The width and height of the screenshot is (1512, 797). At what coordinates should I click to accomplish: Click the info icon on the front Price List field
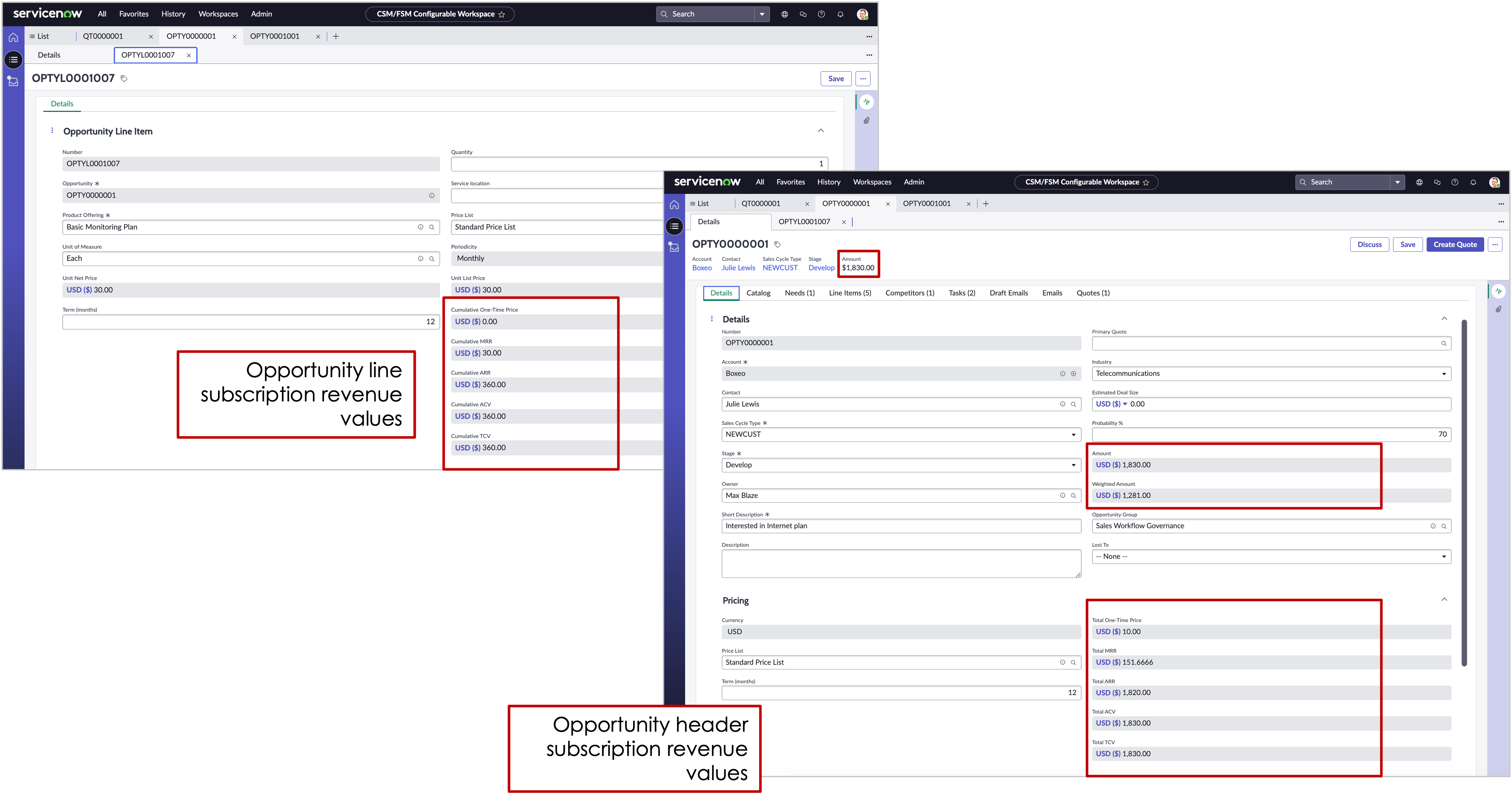[1062, 663]
